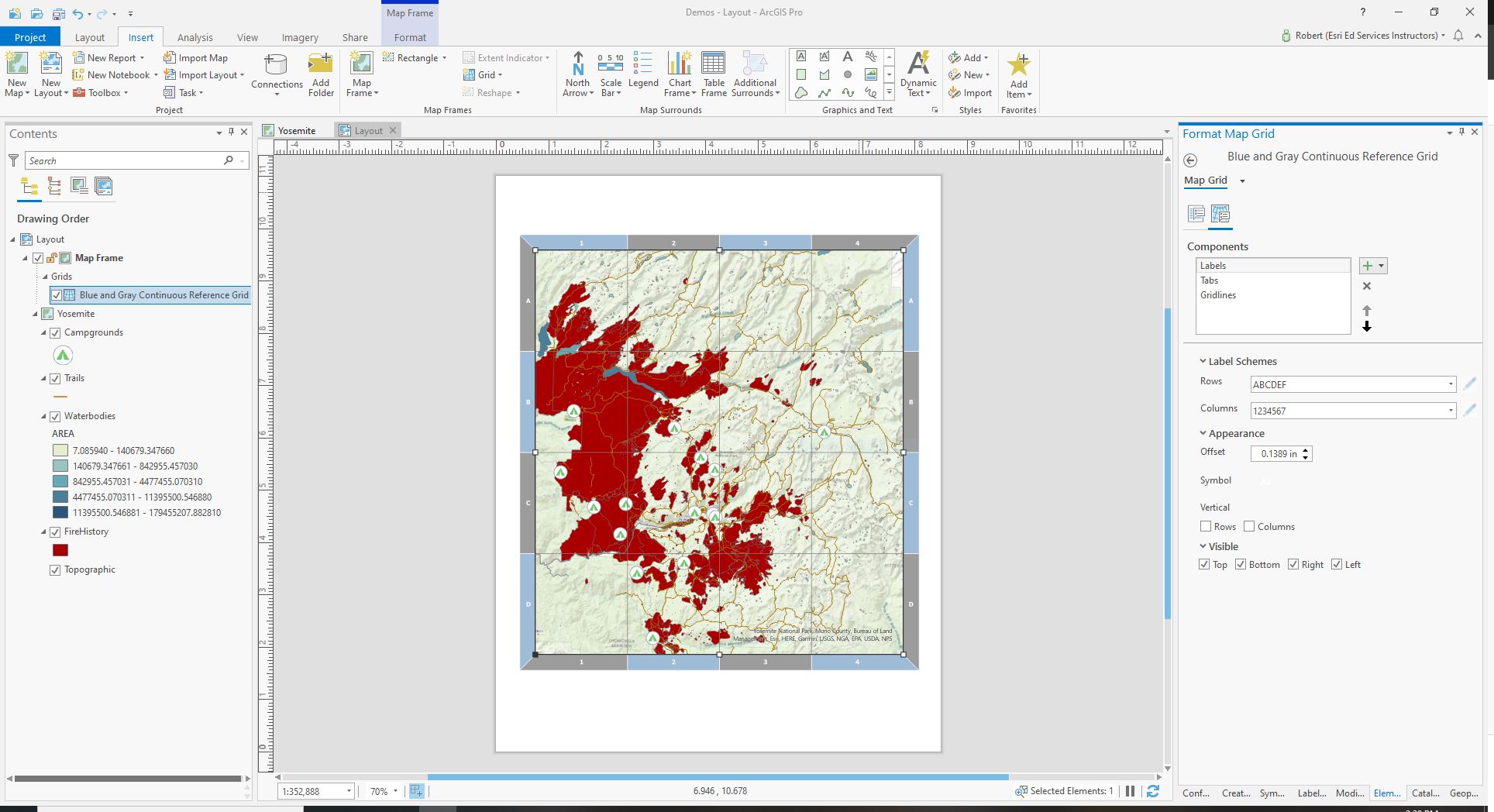This screenshot has height=812, width=1494.
Task: Open the Add Folder tool
Action: [320, 74]
